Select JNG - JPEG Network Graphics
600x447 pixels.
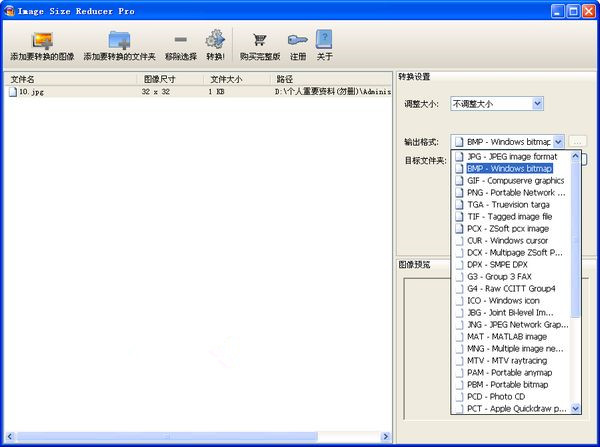(x=511, y=325)
